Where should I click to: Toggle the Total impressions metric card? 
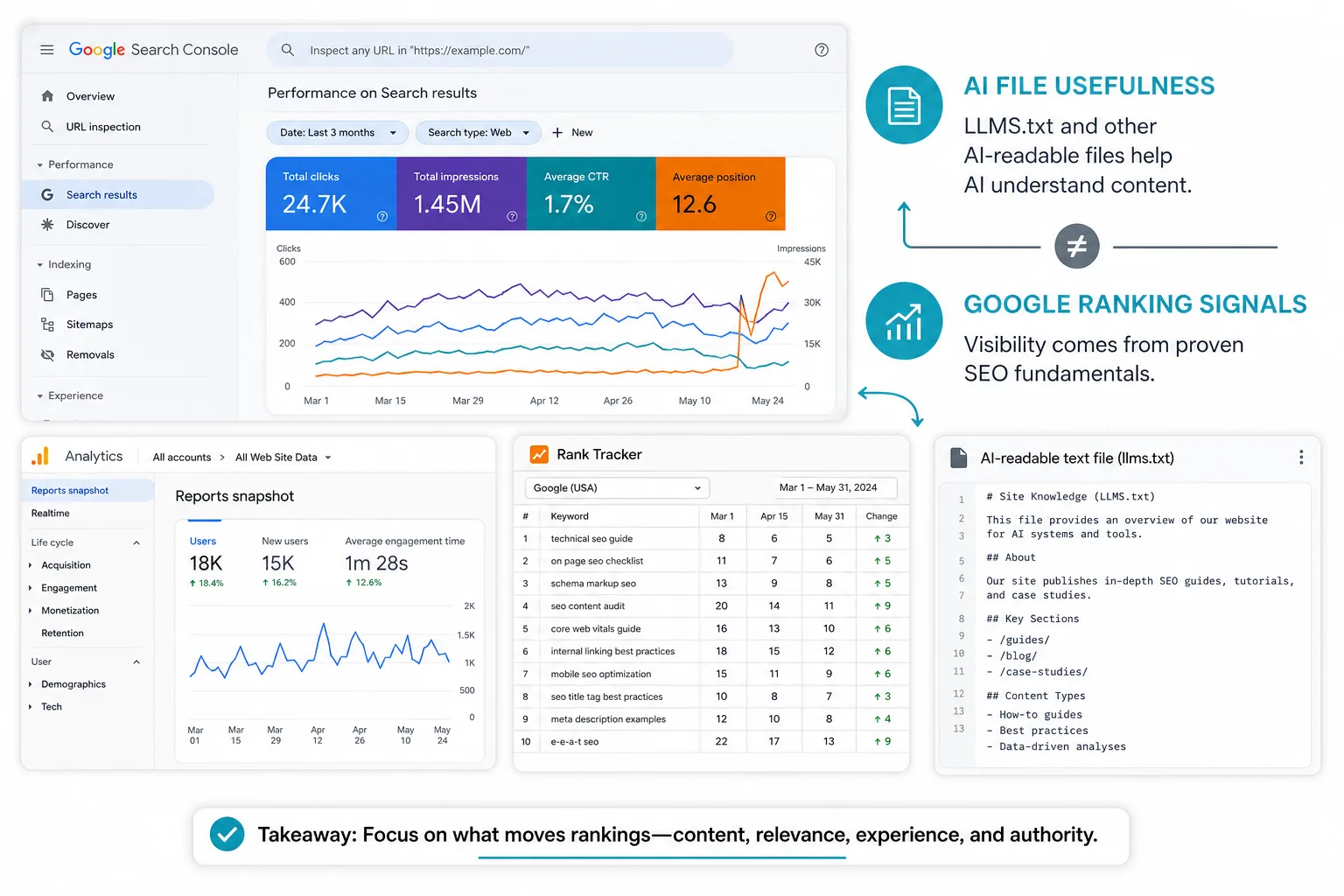(462, 193)
